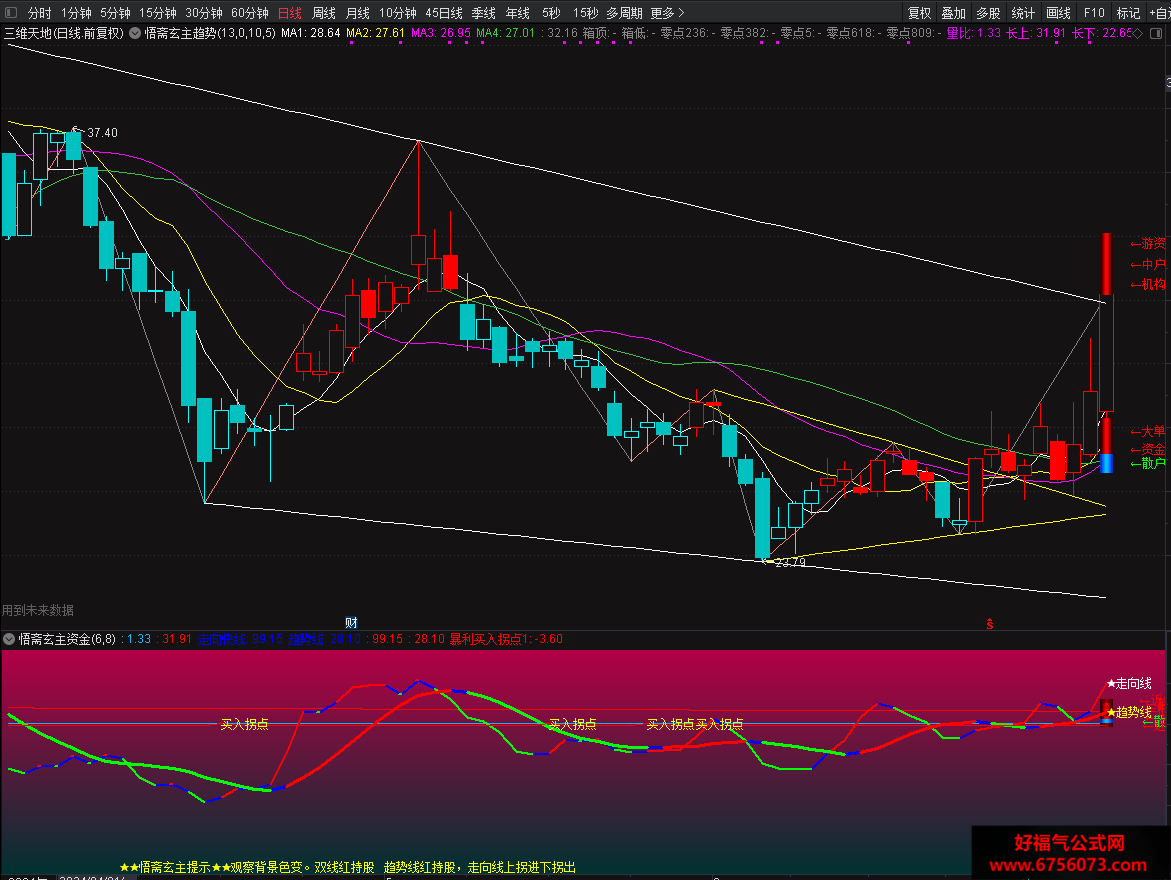Click the 多股 multi-stock view
The image size is (1171, 880).
(988, 13)
